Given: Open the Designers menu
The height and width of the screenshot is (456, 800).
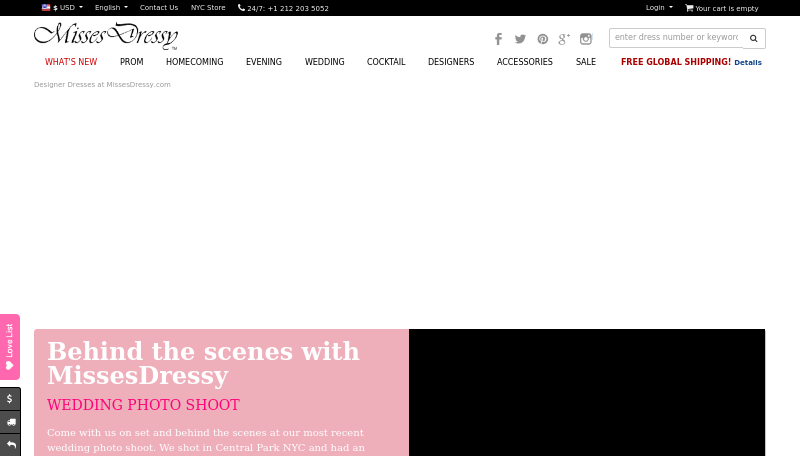Looking at the screenshot, I should tap(451, 62).
